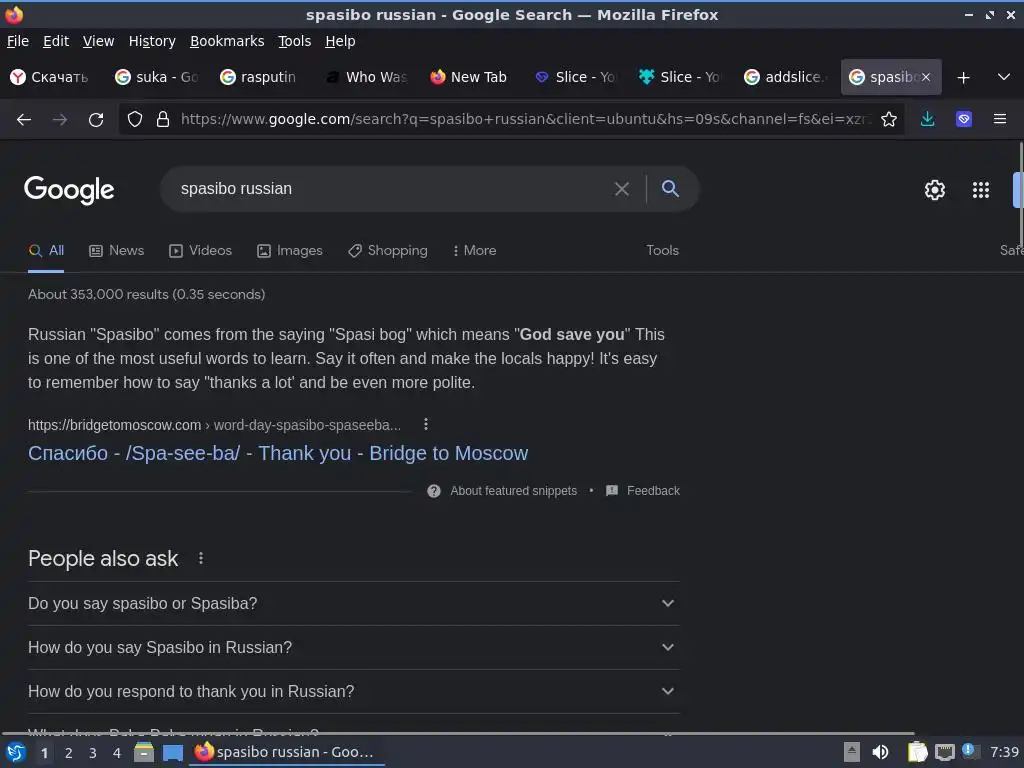Viewport: 1024px width, 768px height.
Task: Switch to workspace 4 in taskbar
Action: (117, 753)
